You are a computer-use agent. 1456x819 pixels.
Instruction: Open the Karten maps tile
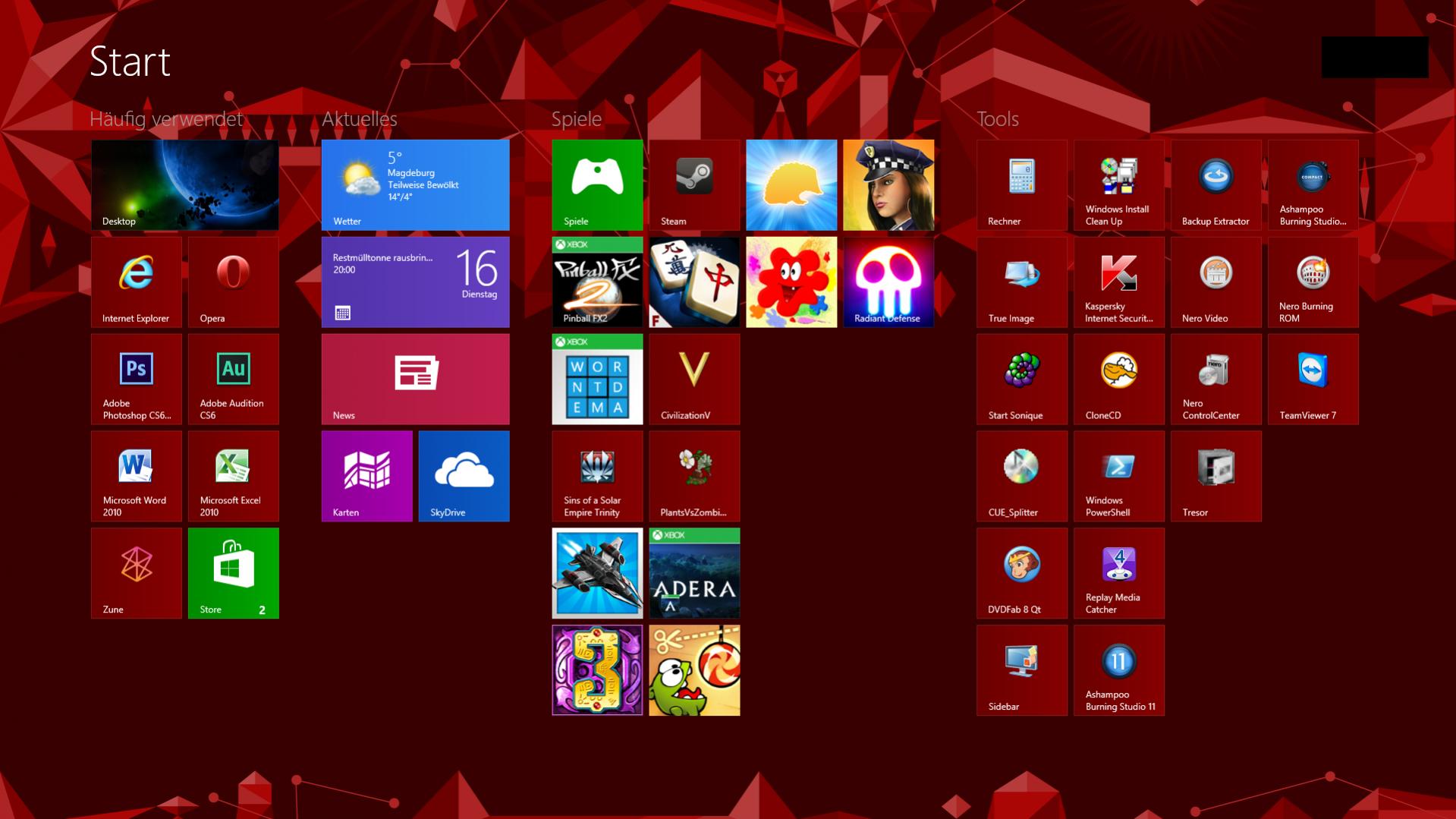[x=367, y=476]
